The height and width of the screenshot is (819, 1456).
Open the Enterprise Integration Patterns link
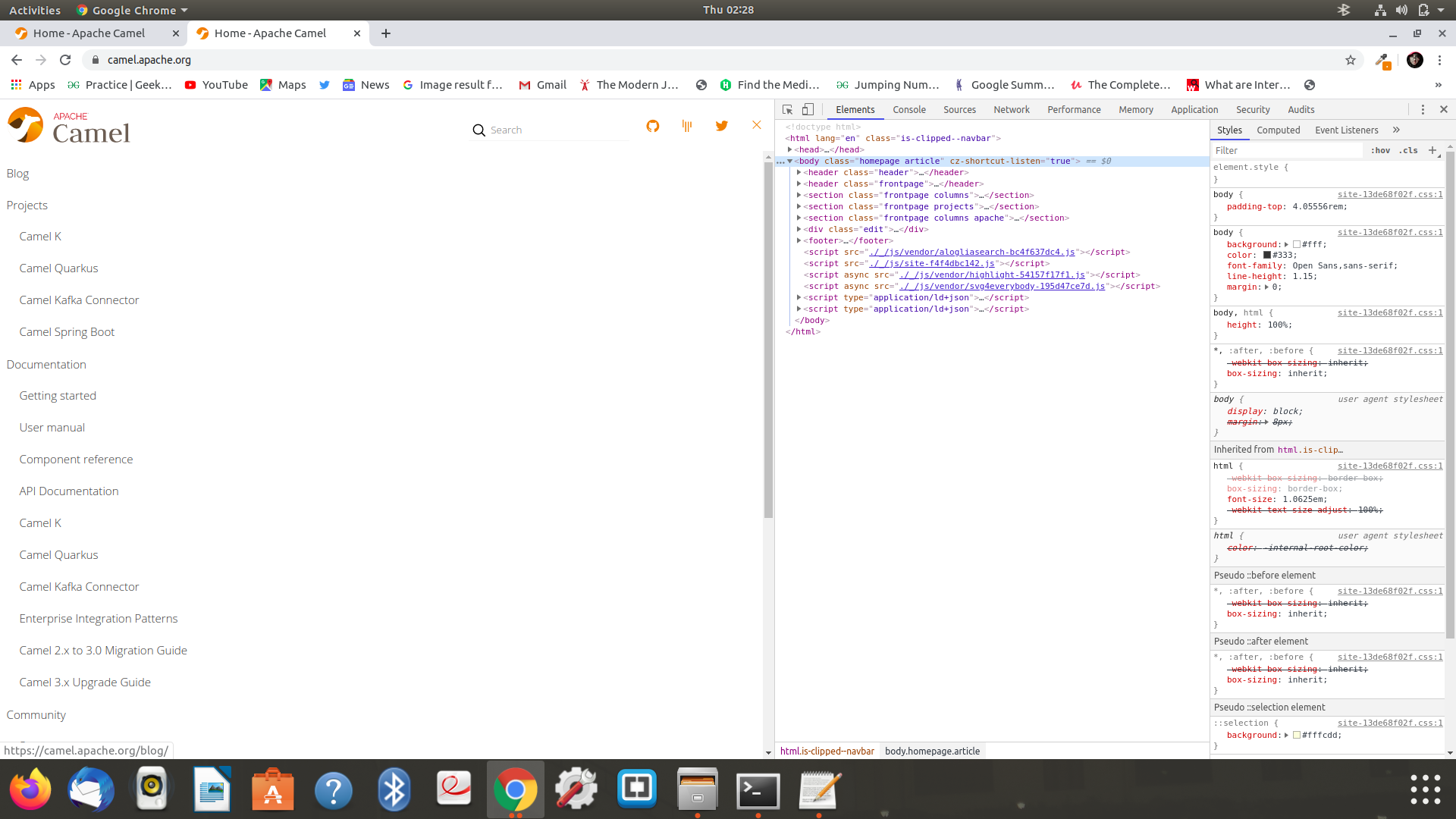99,619
